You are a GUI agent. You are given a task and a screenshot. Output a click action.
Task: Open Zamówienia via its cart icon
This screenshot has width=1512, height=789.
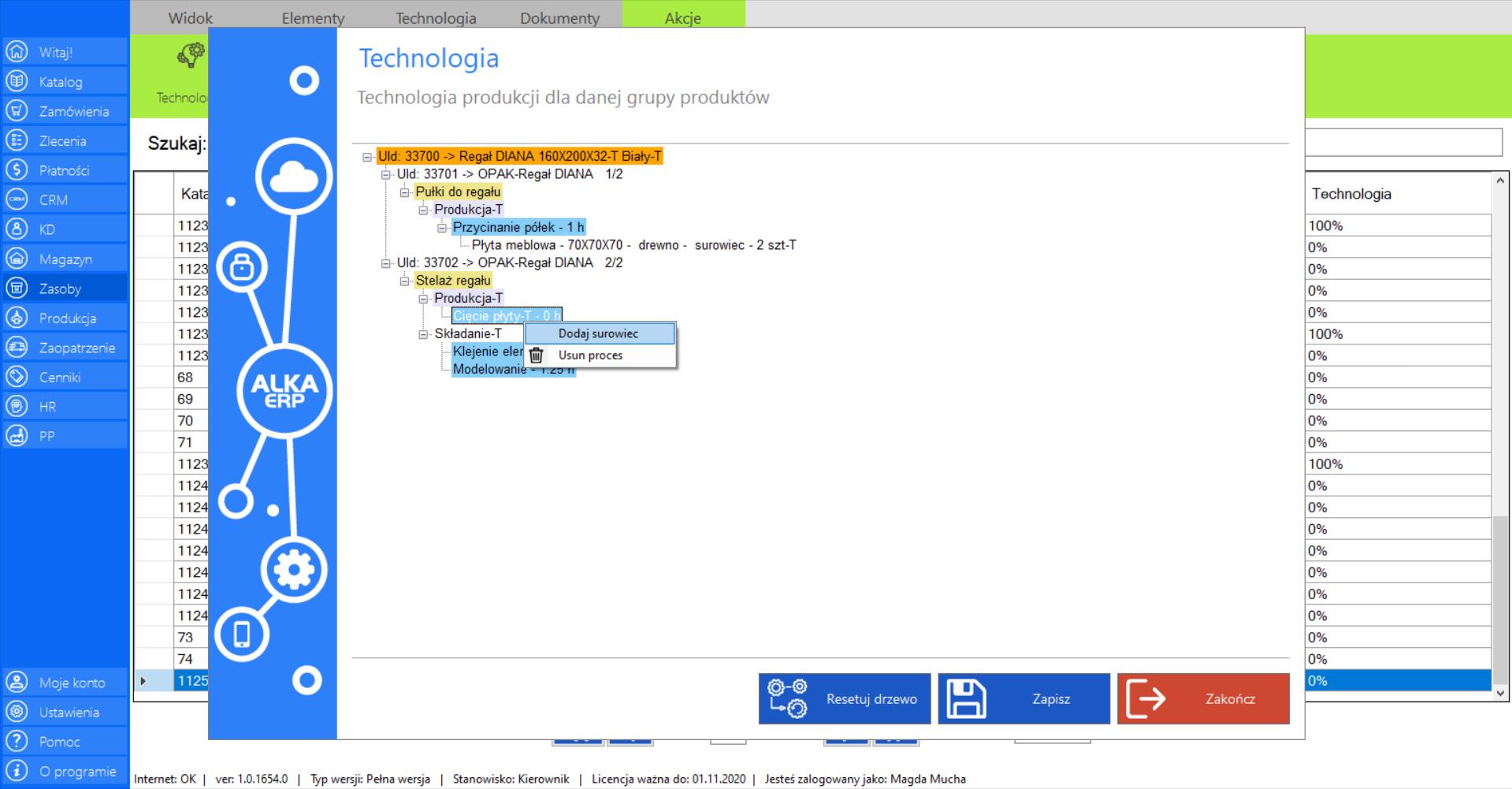point(17,111)
